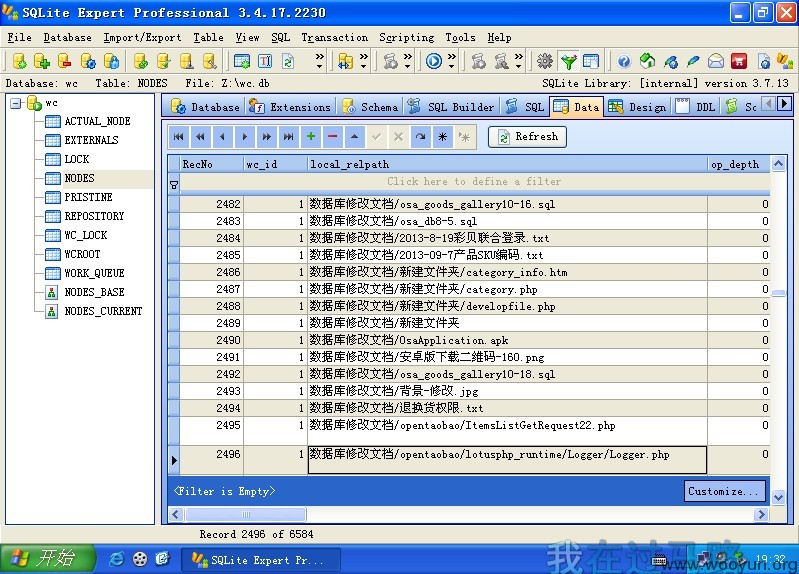Click the Execute SQL play icon

434,61
